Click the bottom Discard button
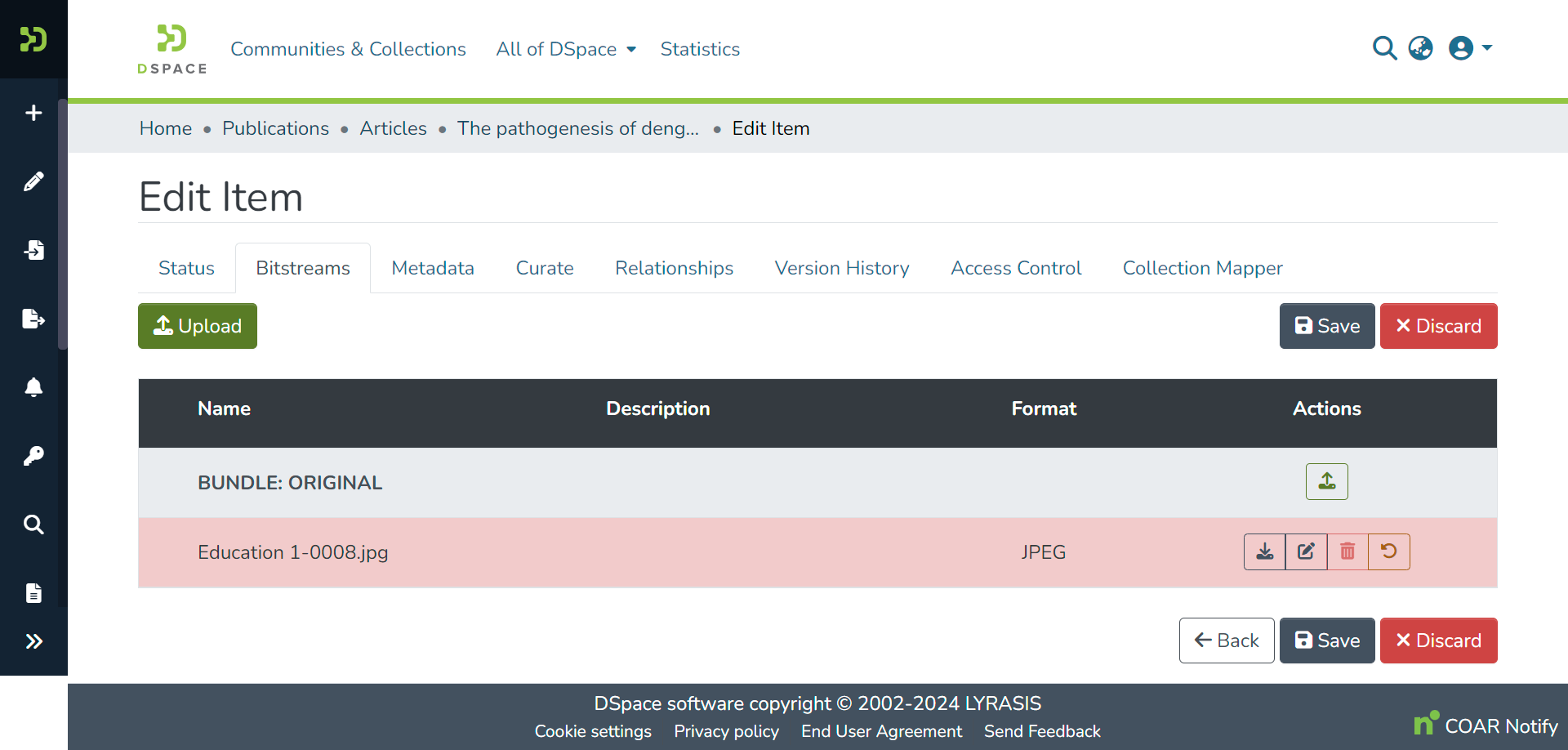This screenshot has width=1568, height=750. tap(1438, 641)
